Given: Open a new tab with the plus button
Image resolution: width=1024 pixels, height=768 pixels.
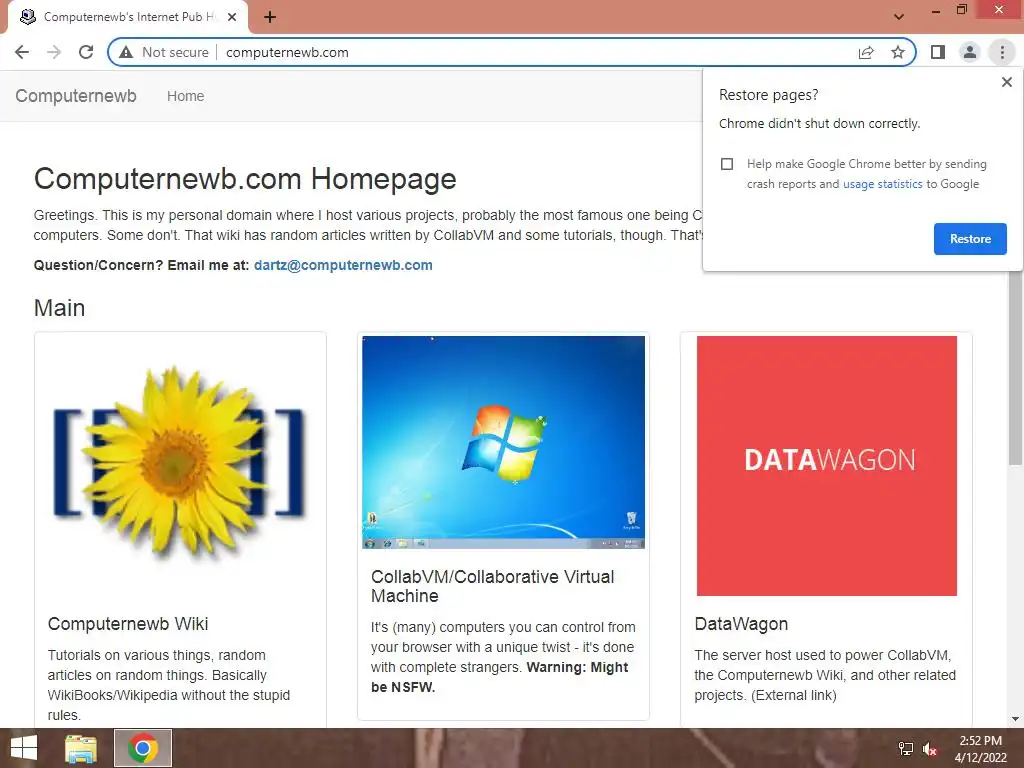Looking at the screenshot, I should (270, 17).
